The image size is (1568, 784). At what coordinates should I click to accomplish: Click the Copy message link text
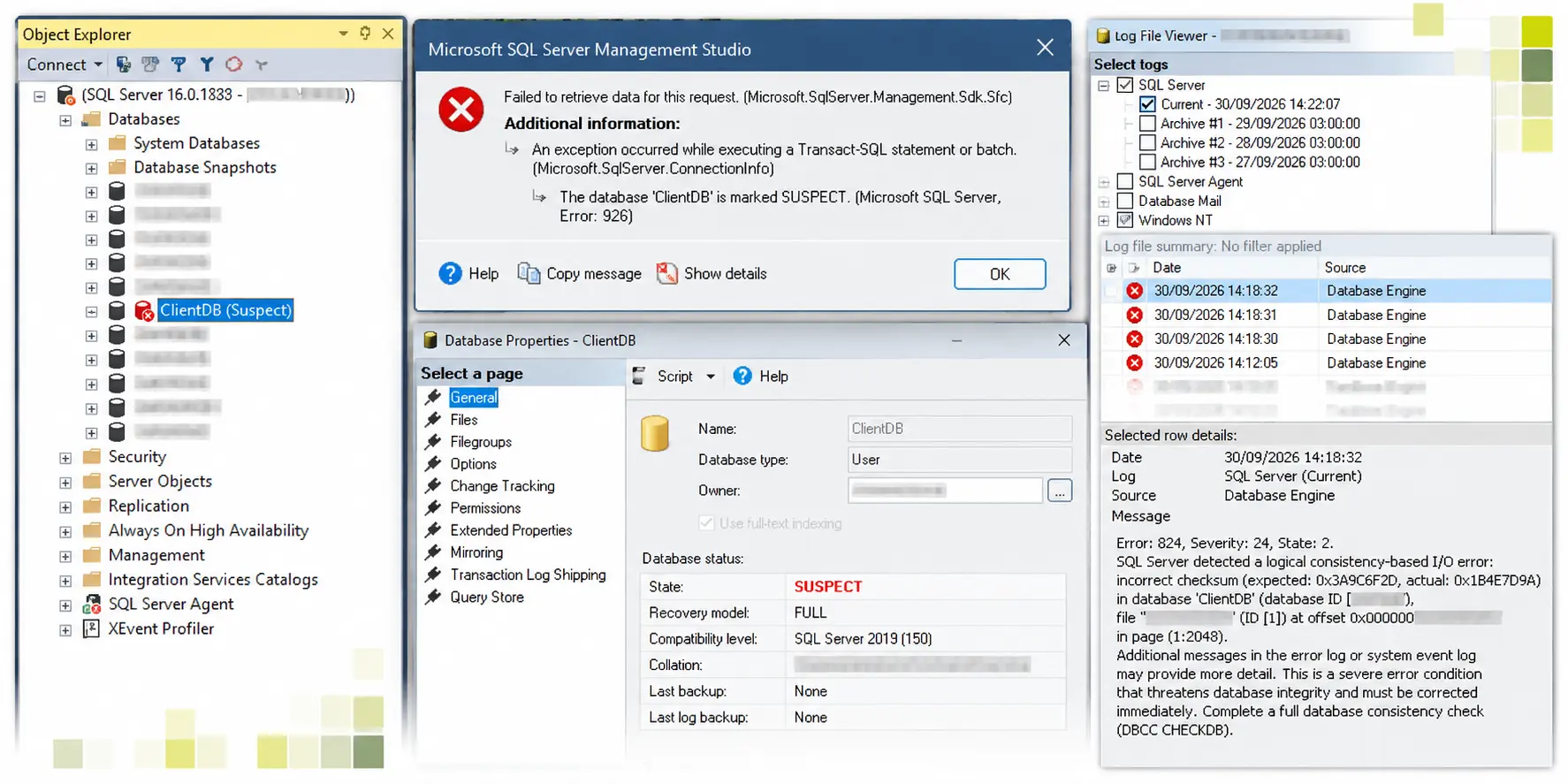pyautogui.click(x=594, y=274)
